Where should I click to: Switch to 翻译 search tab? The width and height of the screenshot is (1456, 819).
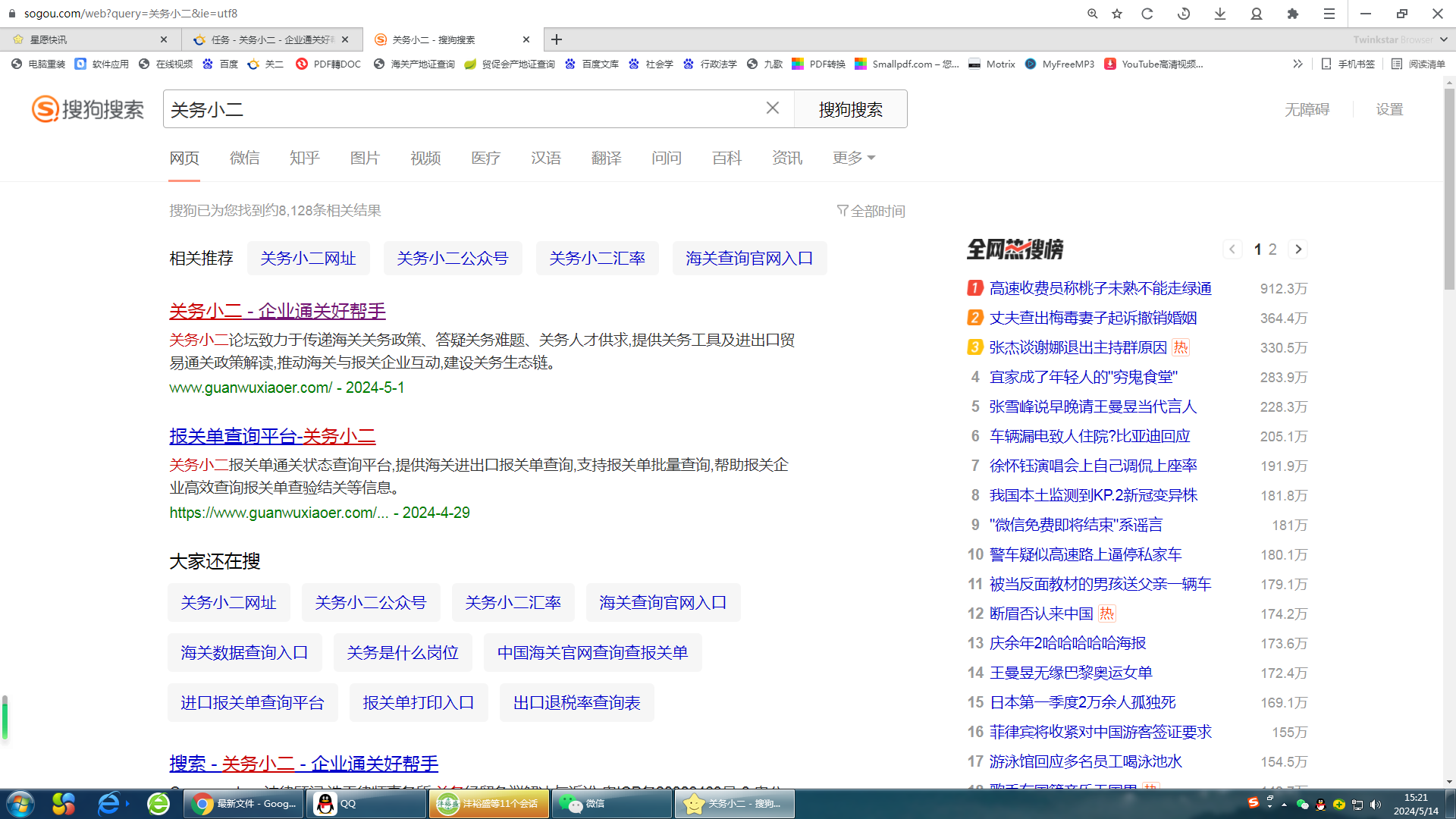click(x=607, y=158)
